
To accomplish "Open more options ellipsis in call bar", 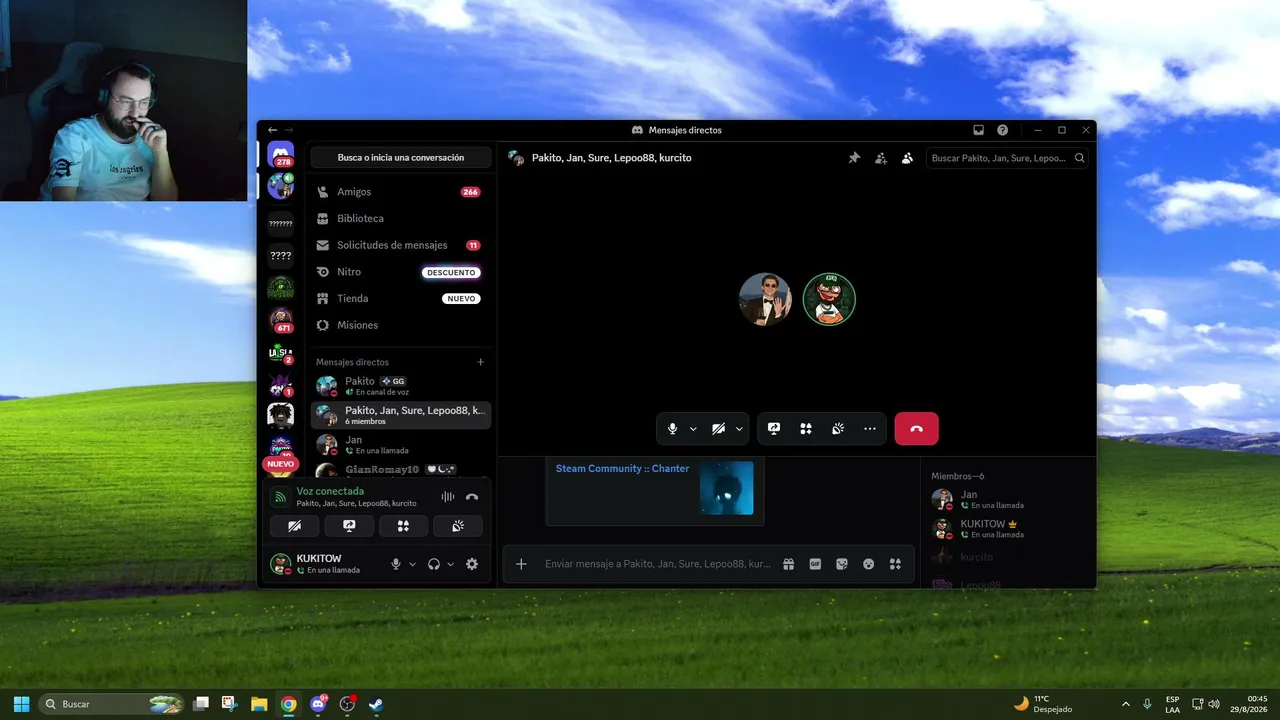I will pos(870,429).
